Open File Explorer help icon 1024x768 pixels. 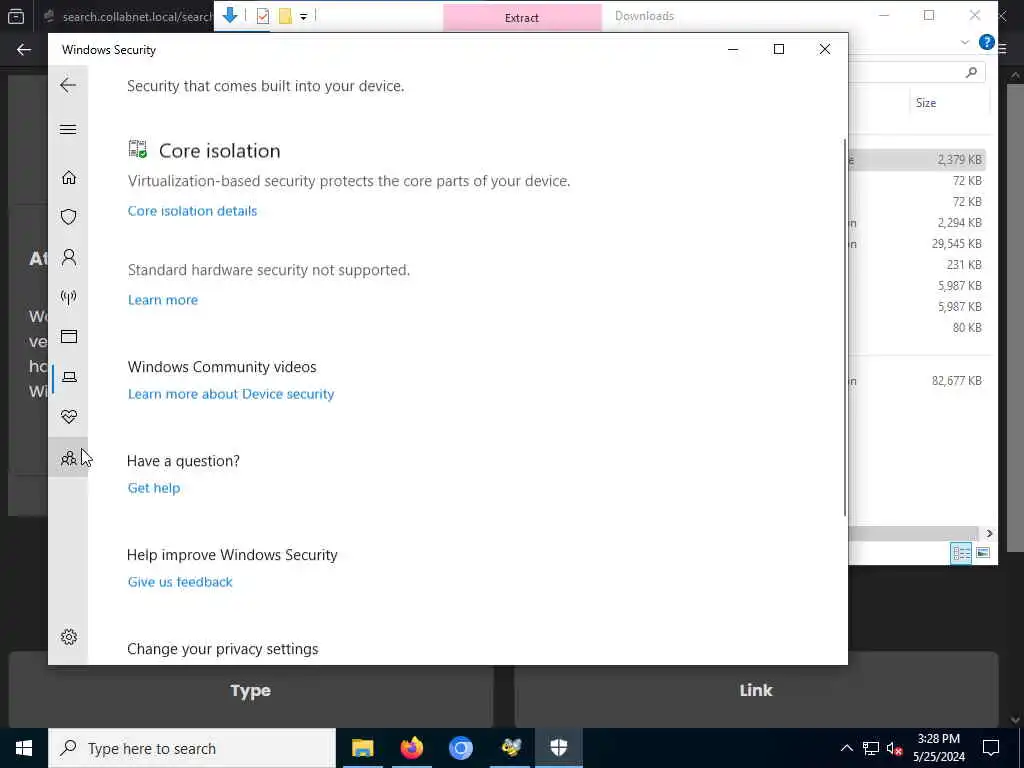987,42
